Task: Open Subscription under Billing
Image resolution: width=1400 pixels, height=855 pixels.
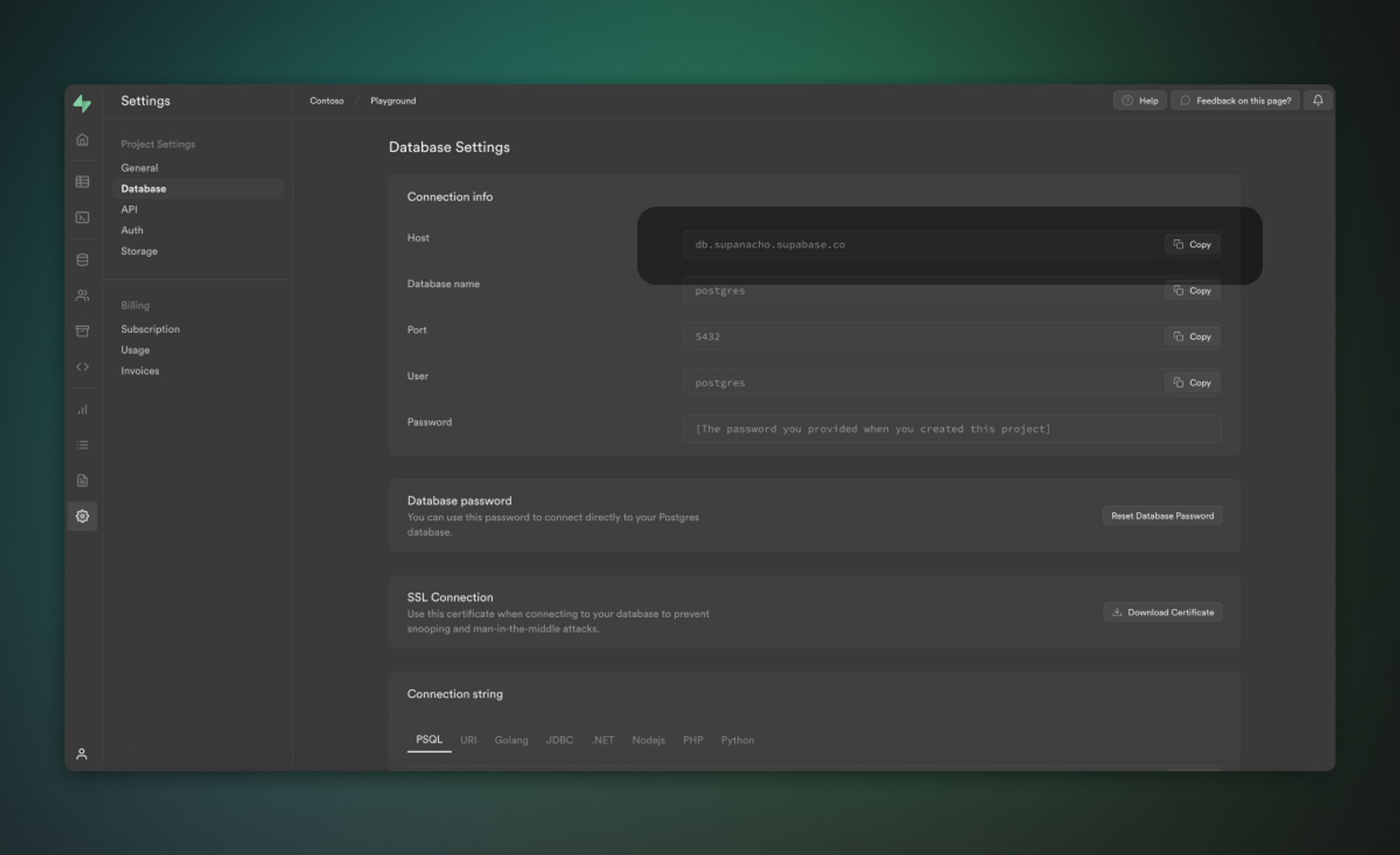Action: [x=150, y=329]
